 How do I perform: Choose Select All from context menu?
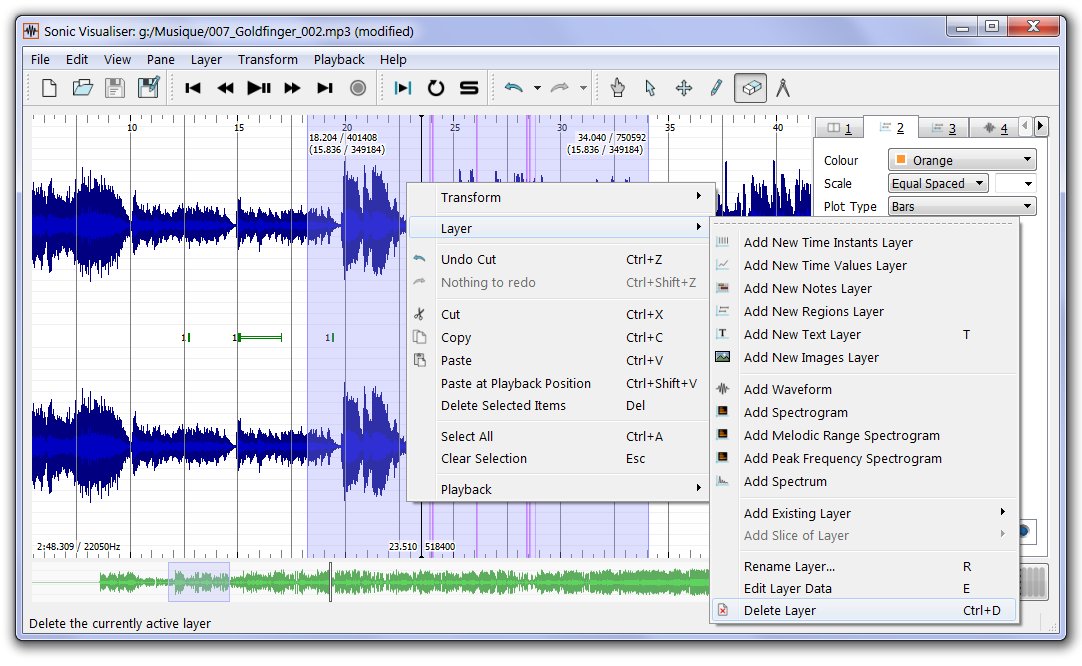(560, 436)
